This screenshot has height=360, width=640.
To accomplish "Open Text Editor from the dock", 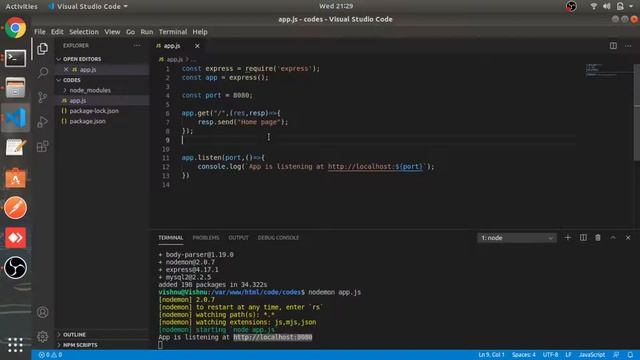I will point(16,147).
